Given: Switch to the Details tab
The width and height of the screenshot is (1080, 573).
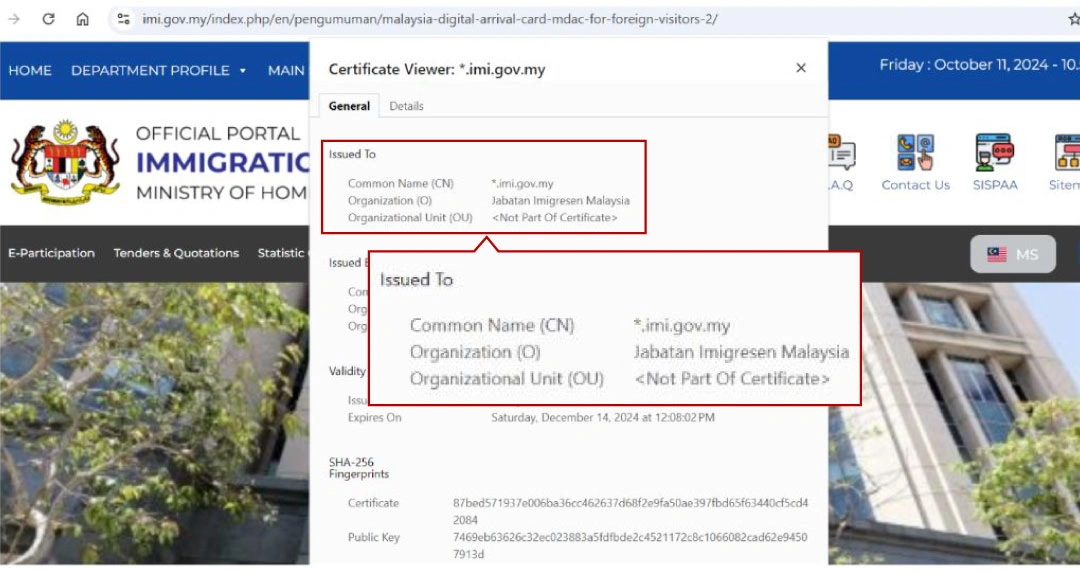Looking at the screenshot, I should coord(406,106).
